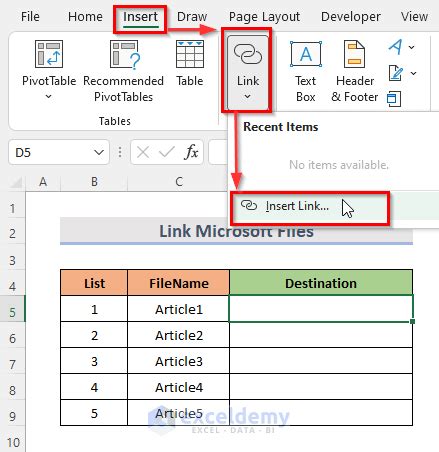
Task: Select the Article3 cell
Action: [x=178, y=361]
